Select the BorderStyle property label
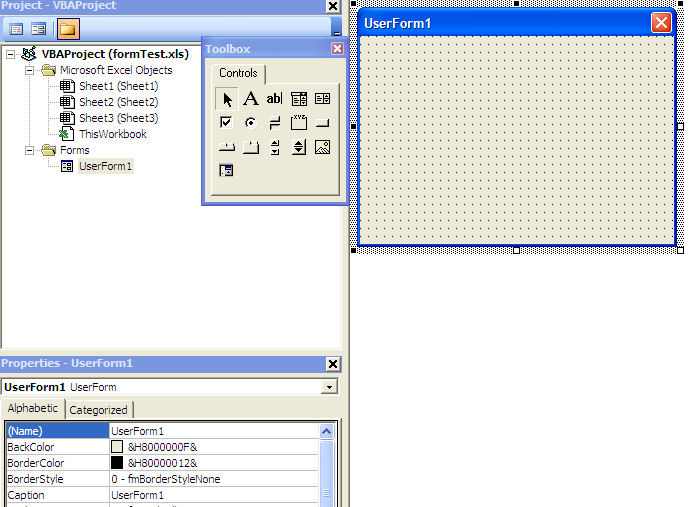 [35, 479]
